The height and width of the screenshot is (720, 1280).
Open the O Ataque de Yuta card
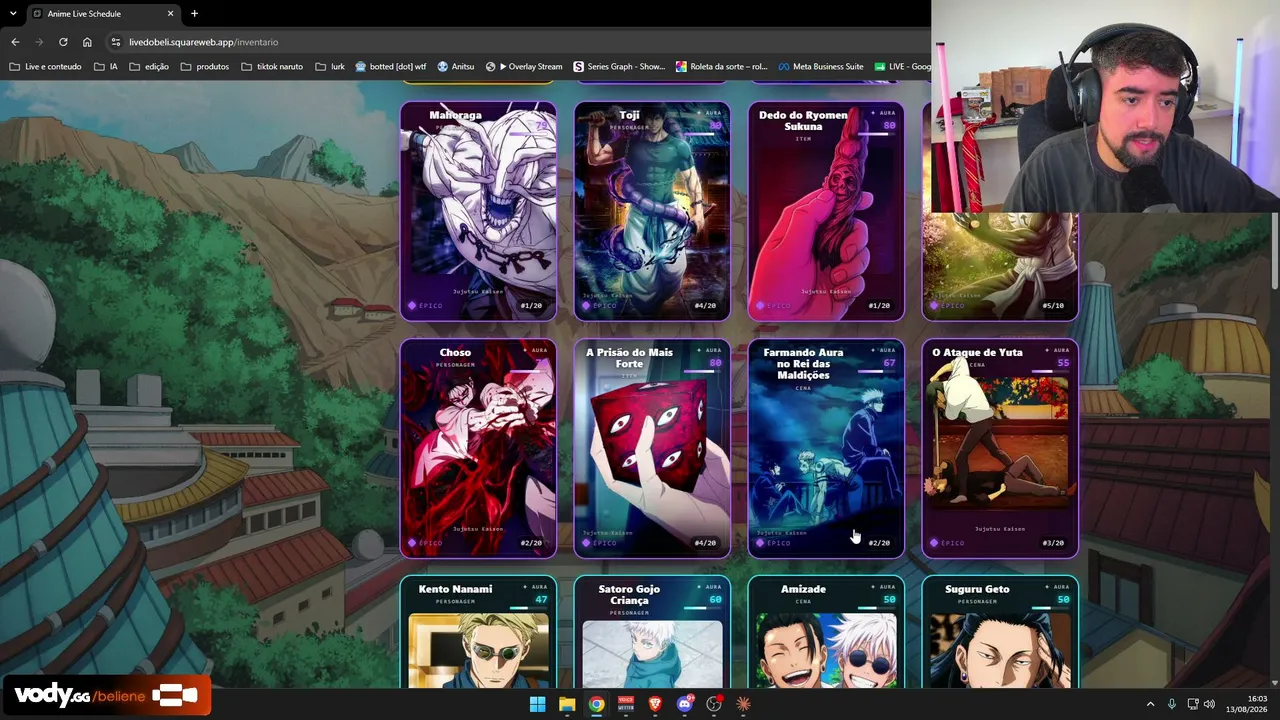[1000, 448]
